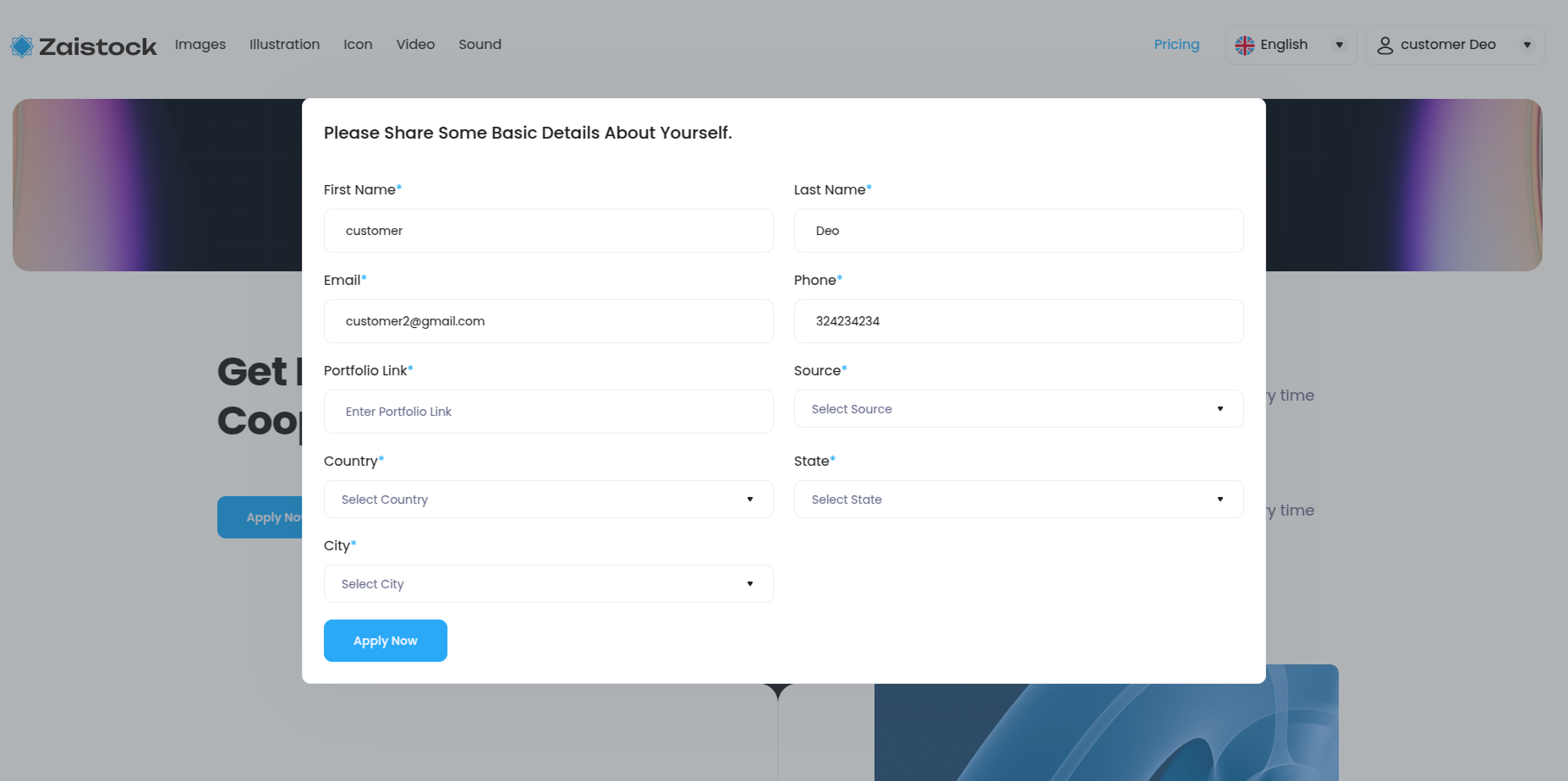The image size is (1568, 781).
Task: Open the Video menu item
Action: click(x=415, y=44)
